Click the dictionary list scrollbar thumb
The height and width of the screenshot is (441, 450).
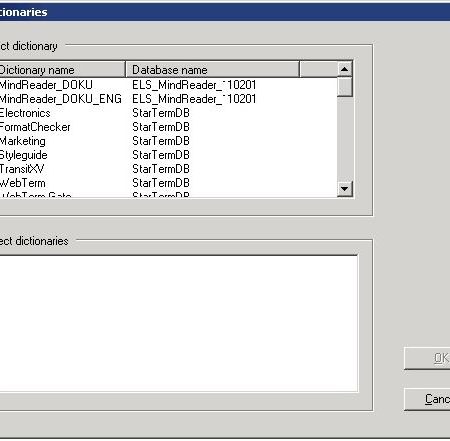[x=345, y=87]
